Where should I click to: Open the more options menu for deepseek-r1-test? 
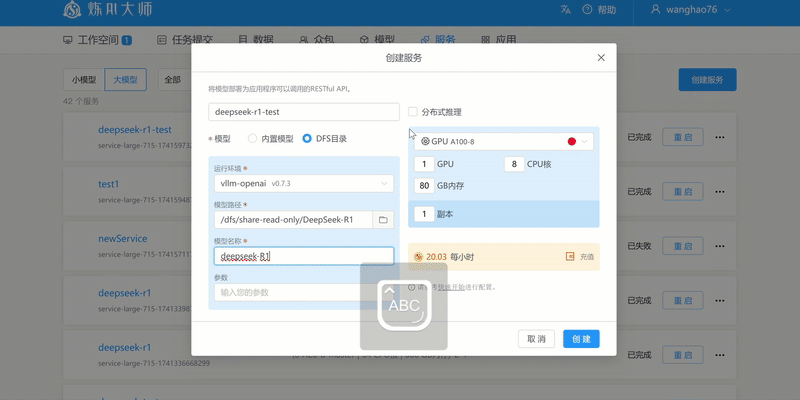(720, 137)
